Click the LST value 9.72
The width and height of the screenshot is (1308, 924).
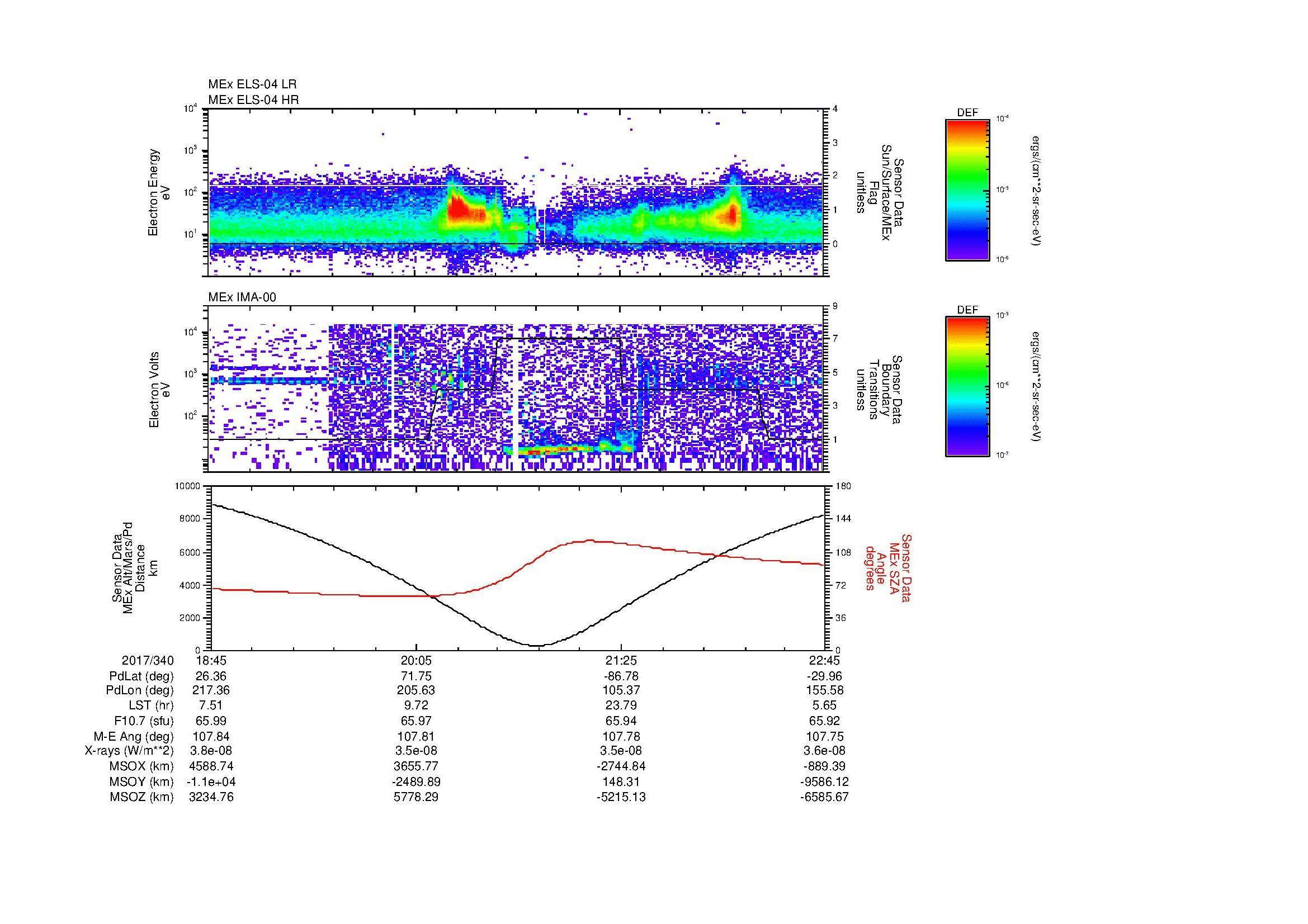click(x=417, y=706)
